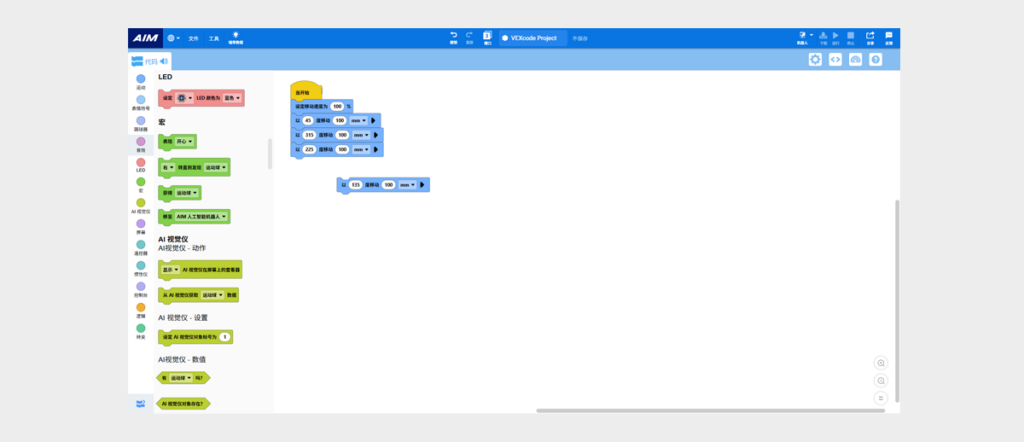Click the Run play icon
This screenshot has width=1024, height=442.
tap(835, 35)
